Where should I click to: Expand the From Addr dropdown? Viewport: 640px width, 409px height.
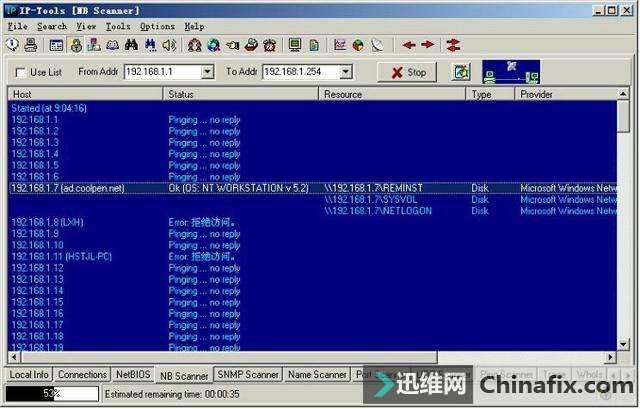208,72
